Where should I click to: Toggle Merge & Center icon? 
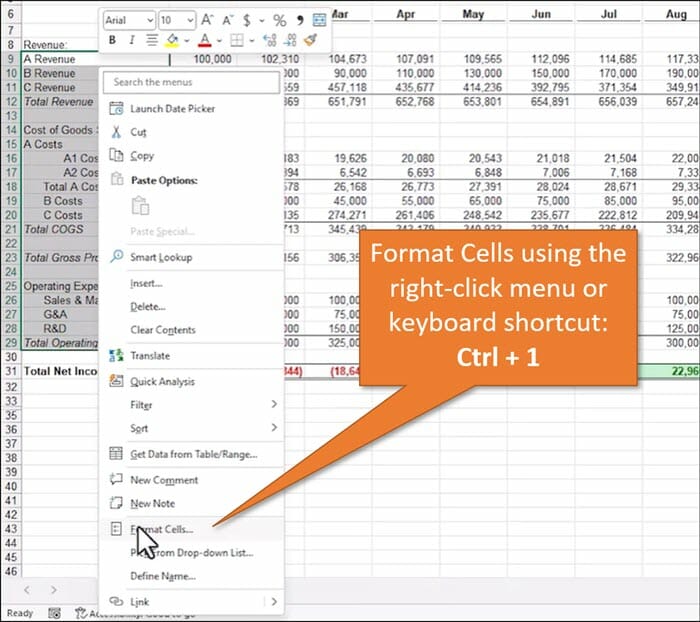click(320, 20)
